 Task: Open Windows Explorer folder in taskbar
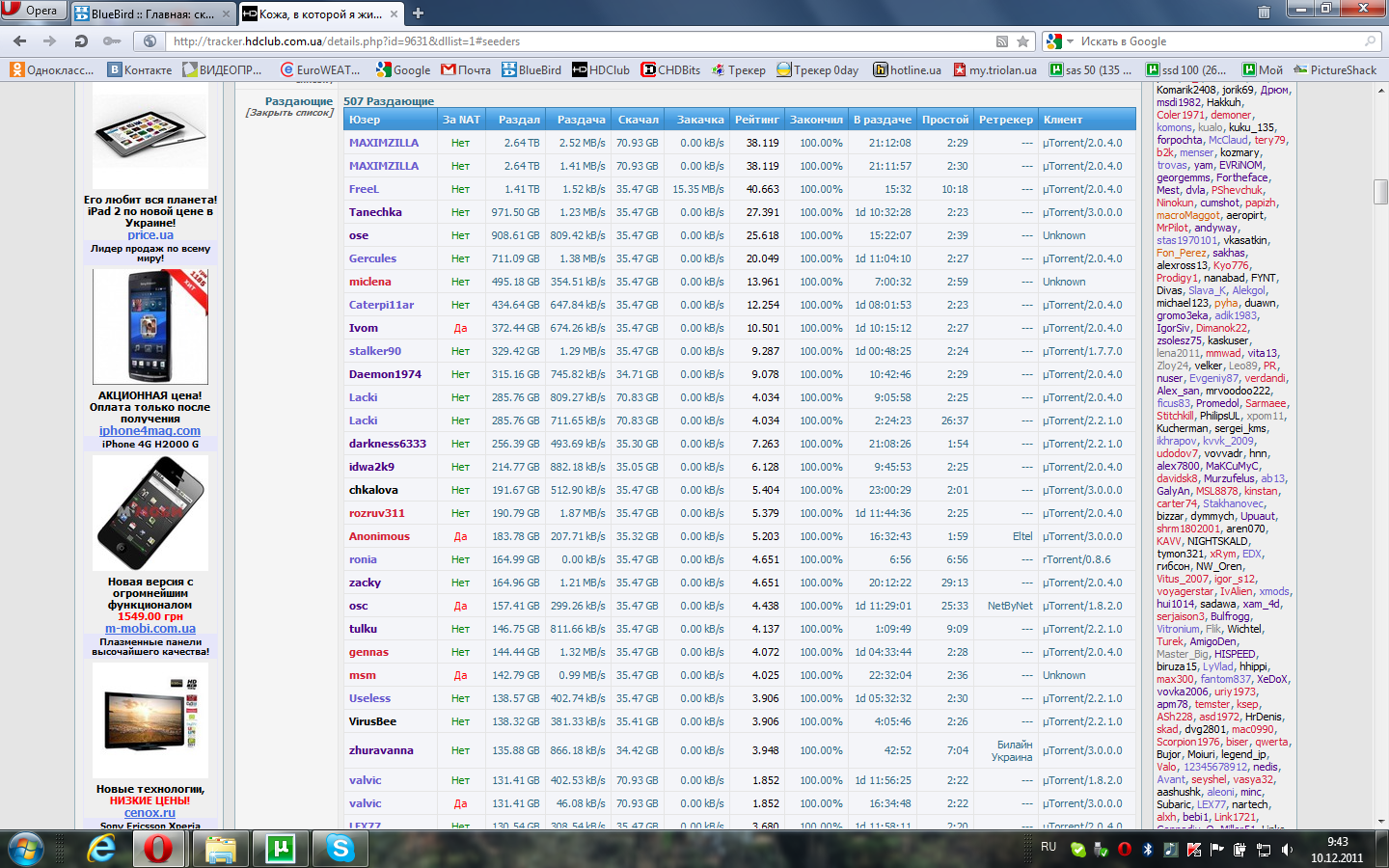tap(221, 849)
